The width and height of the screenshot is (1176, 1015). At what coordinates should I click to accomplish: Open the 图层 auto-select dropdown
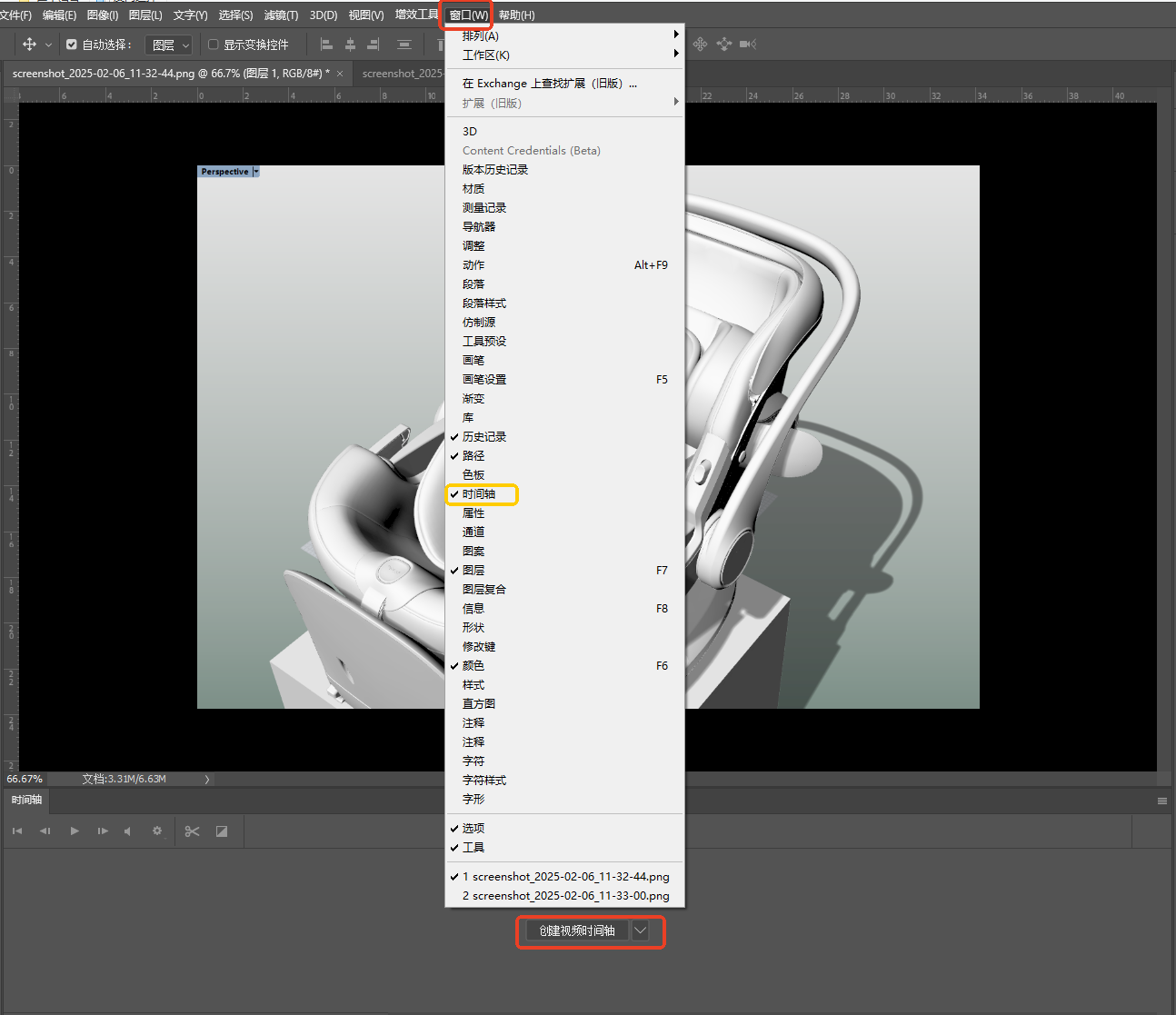click(x=169, y=45)
